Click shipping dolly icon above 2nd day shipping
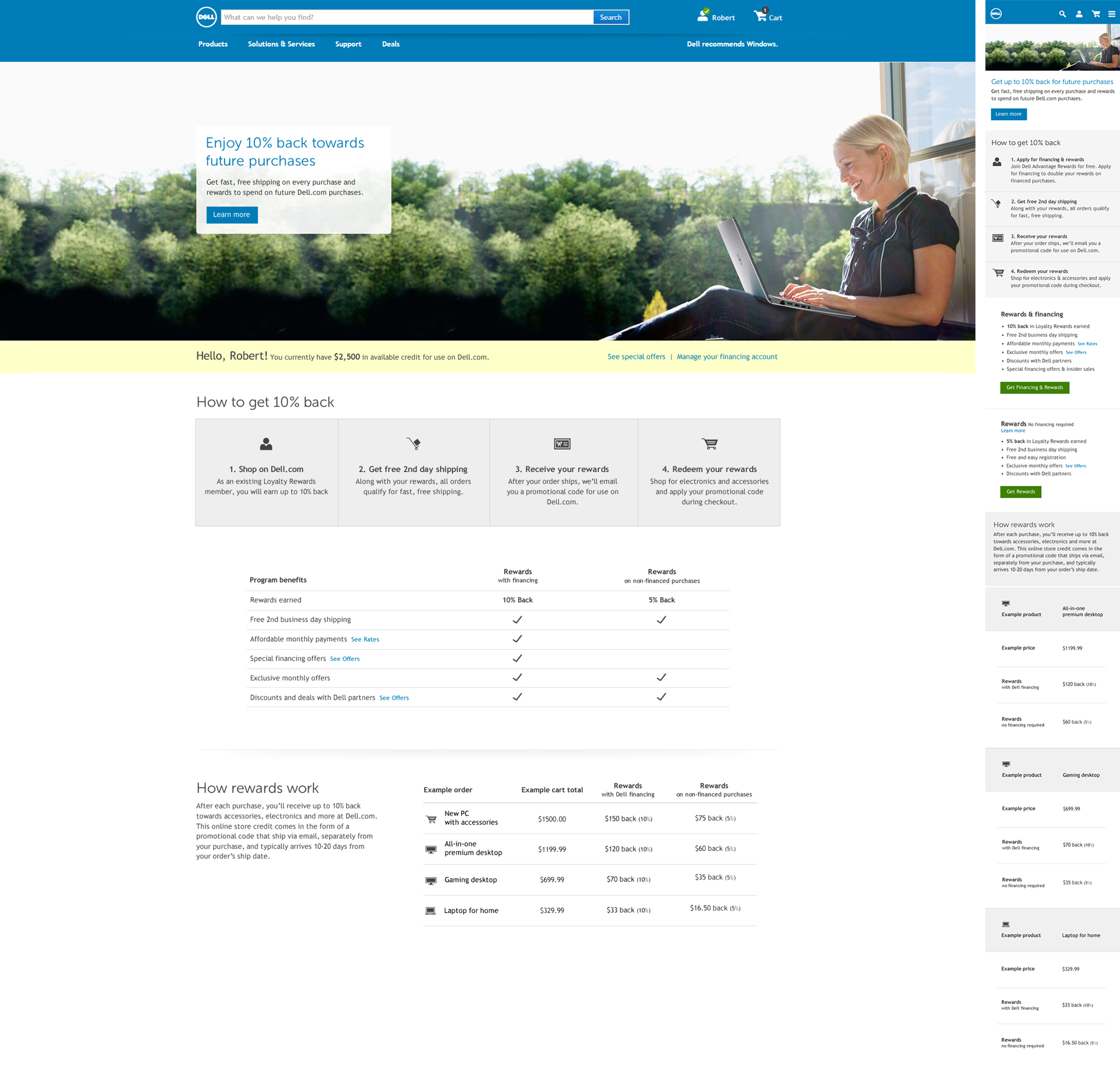The image size is (1120, 1078). (x=414, y=443)
